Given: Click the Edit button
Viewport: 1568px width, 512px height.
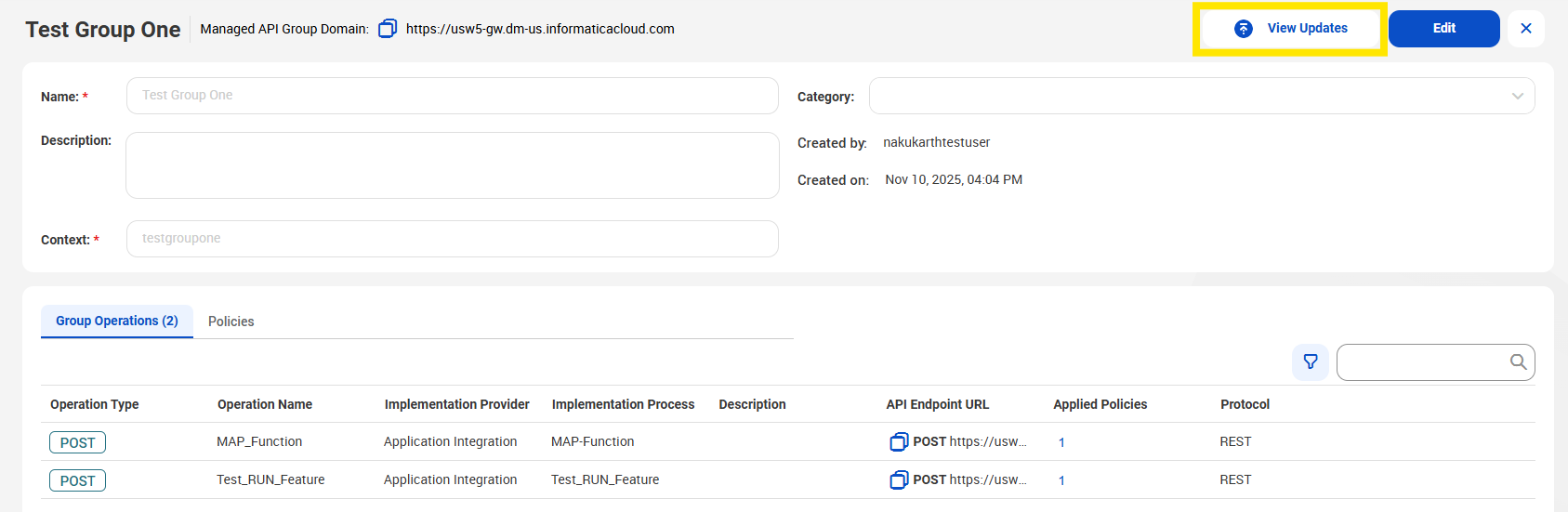Looking at the screenshot, I should pos(1444,29).
